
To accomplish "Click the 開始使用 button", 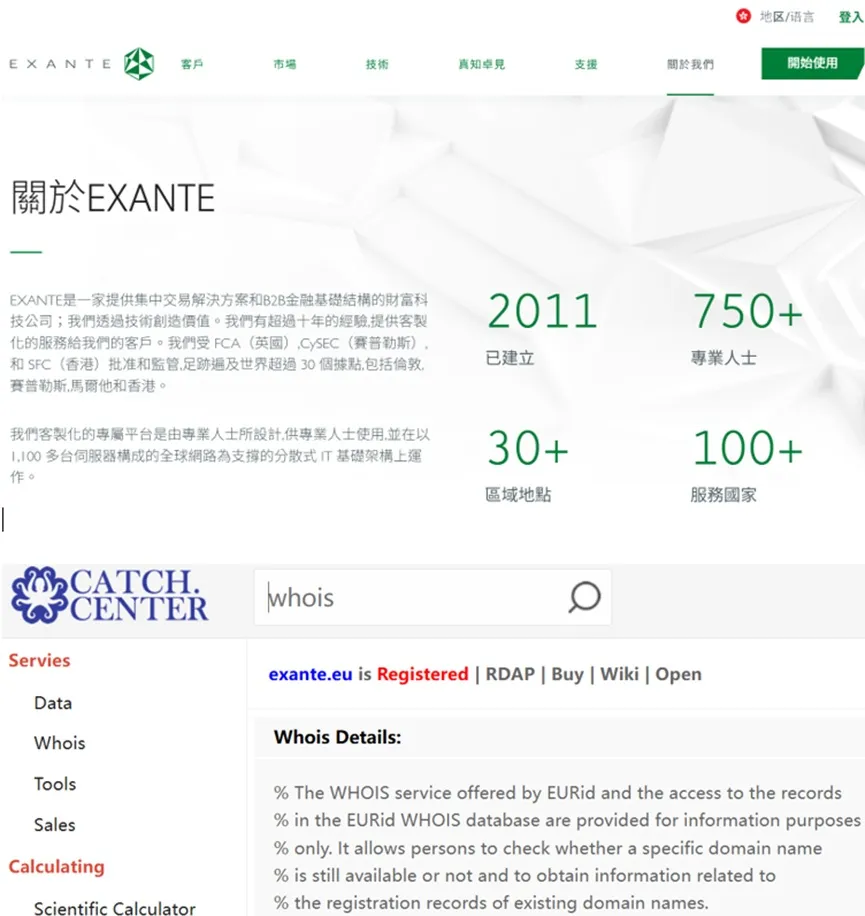I will [812, 63].
